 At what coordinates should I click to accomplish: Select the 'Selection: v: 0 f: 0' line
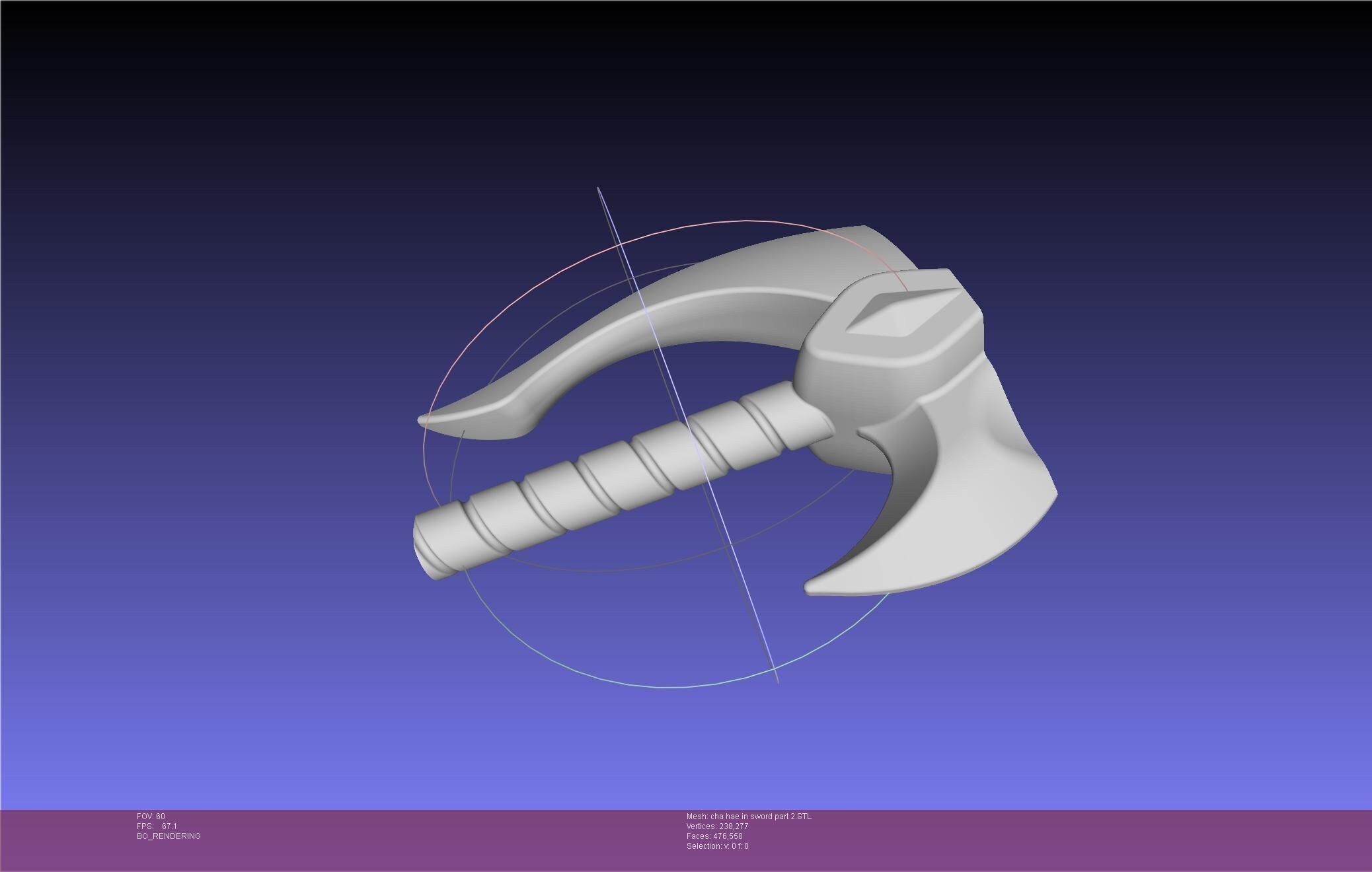point(717,846)
